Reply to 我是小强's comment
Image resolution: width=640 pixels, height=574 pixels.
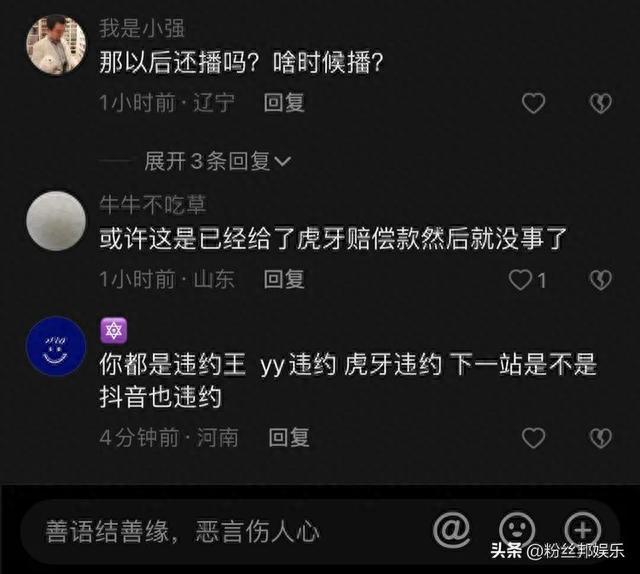tap(284, 102)
